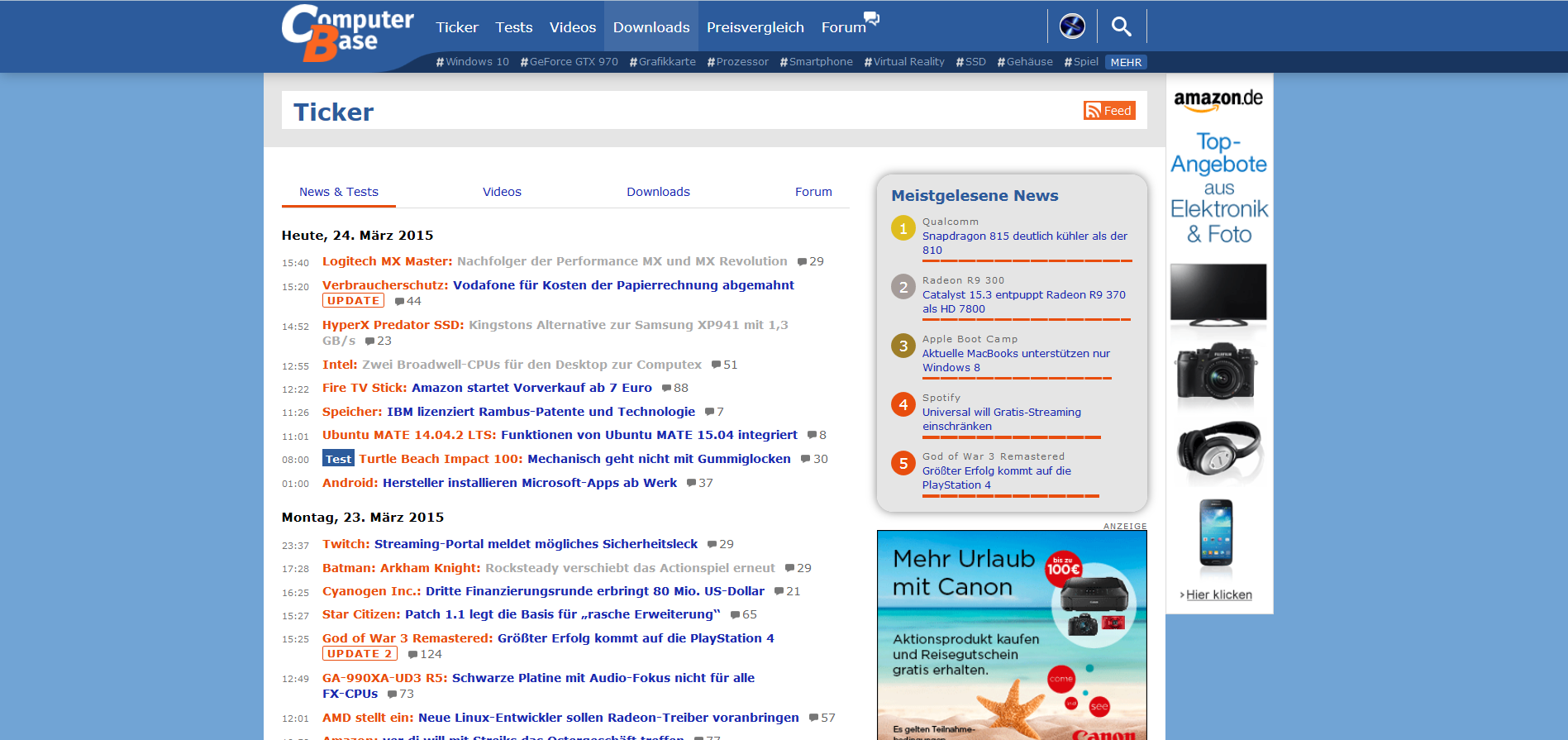Screen dimensions: 1568x740
Task: Click the globe design switch icon
Action: click(x=1072, y=26)
